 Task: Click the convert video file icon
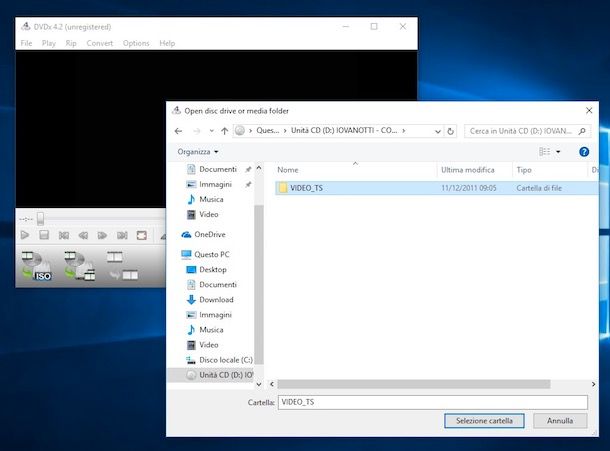pyautogui.click(x=122, y=266)
